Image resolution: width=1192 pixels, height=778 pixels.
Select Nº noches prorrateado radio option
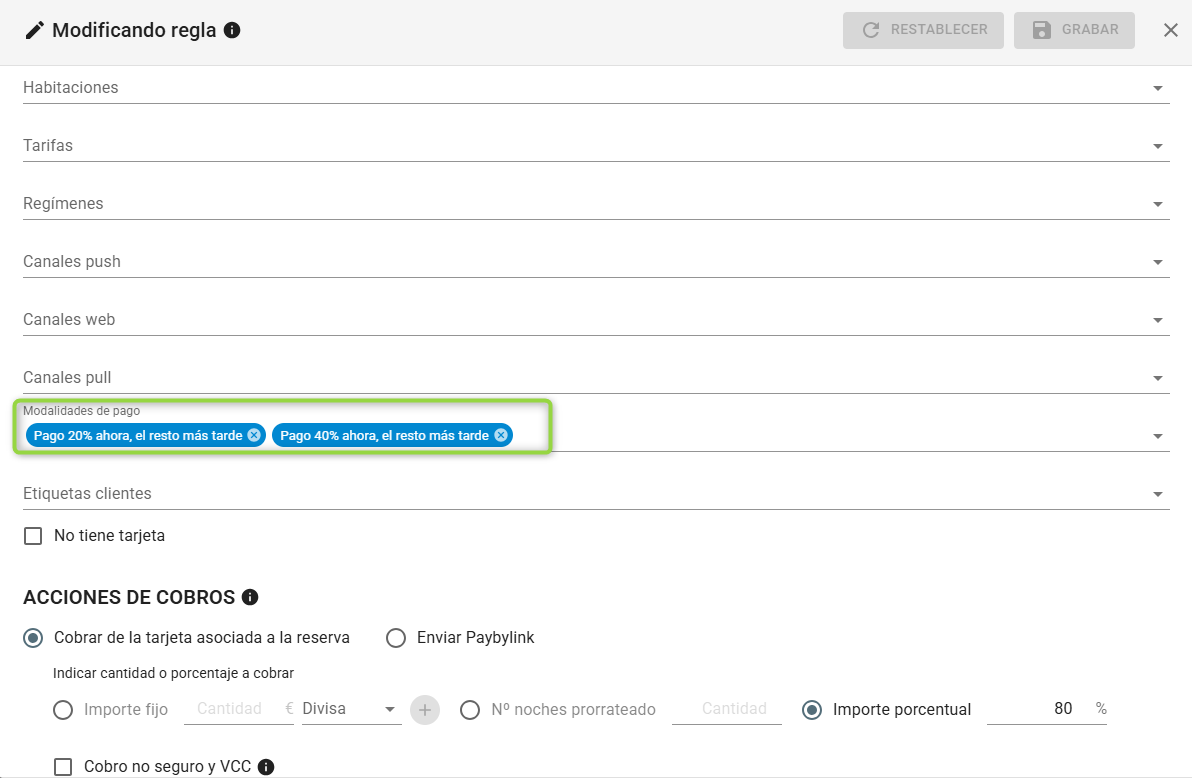[470, 710]
